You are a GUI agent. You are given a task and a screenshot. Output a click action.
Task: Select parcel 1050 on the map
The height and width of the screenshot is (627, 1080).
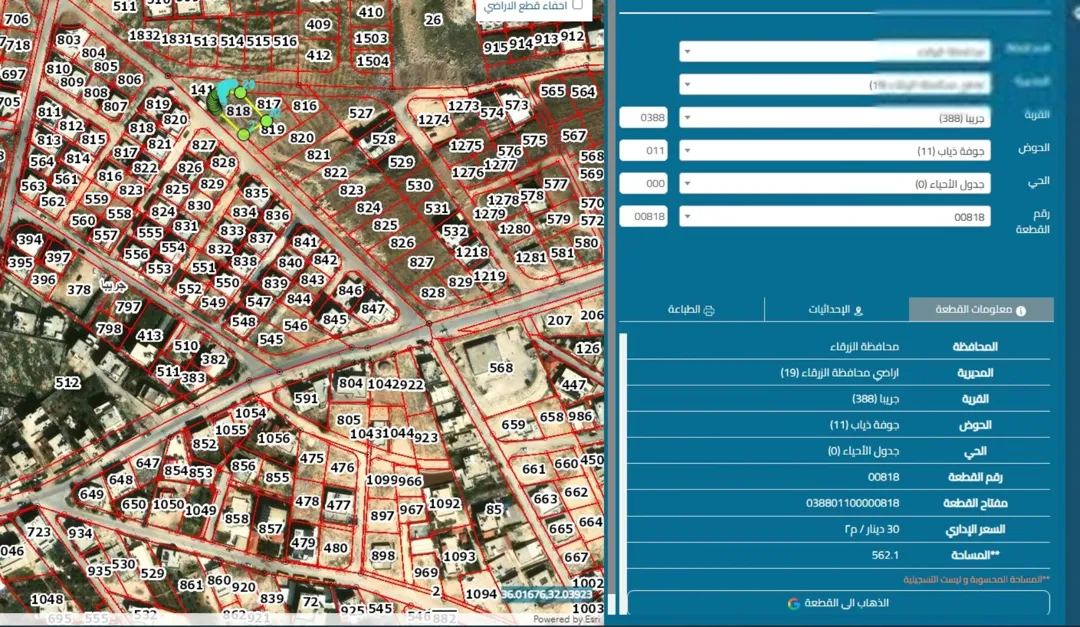coord(168,504)
